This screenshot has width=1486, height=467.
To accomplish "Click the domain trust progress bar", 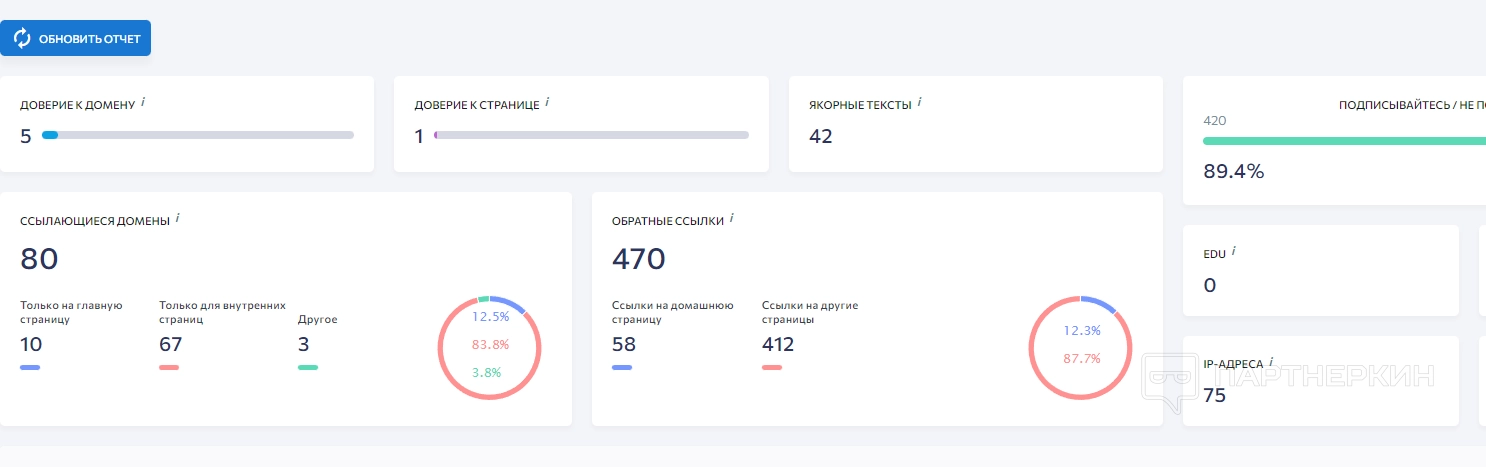I will point(197,135).
